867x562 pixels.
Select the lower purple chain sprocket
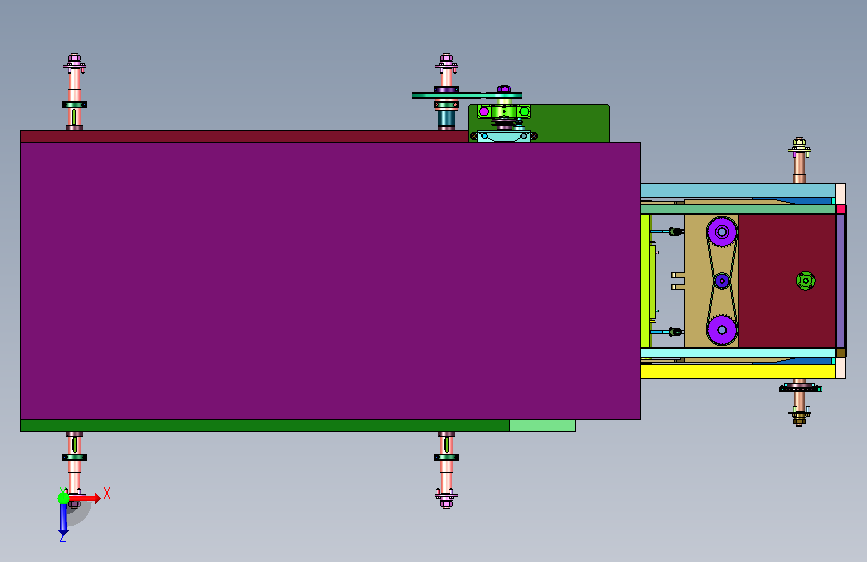tap(722, 330)
